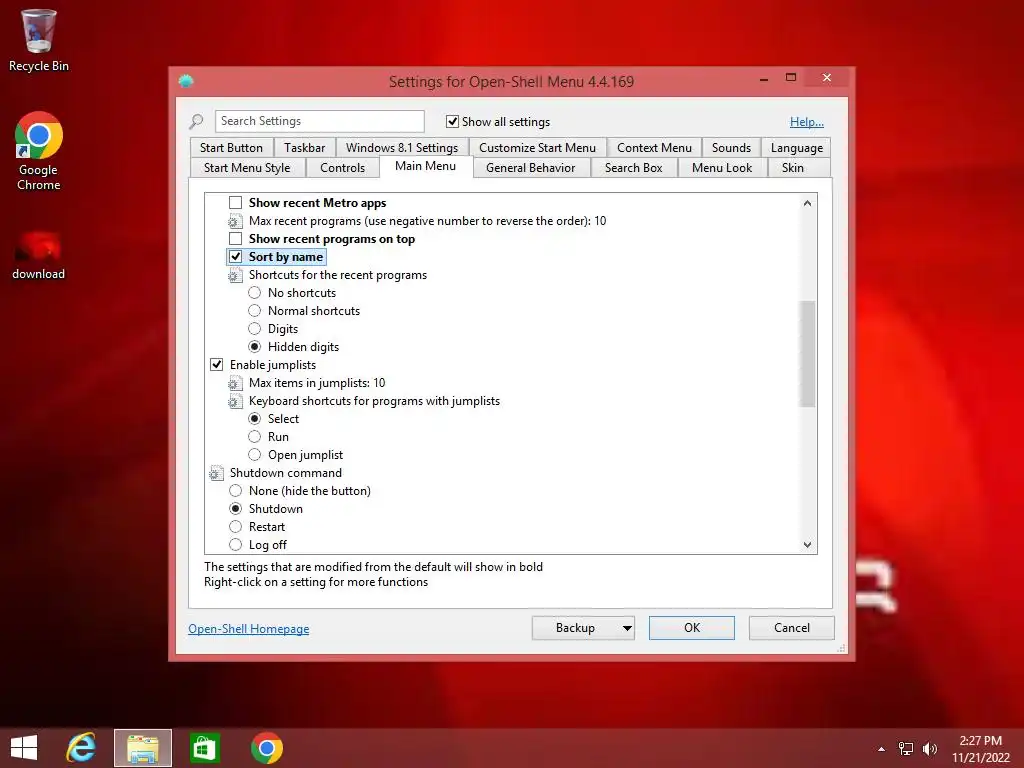The height and width of the screenshot is (768, 1024).
Task: Click the OK button
Action: (692, 628)
